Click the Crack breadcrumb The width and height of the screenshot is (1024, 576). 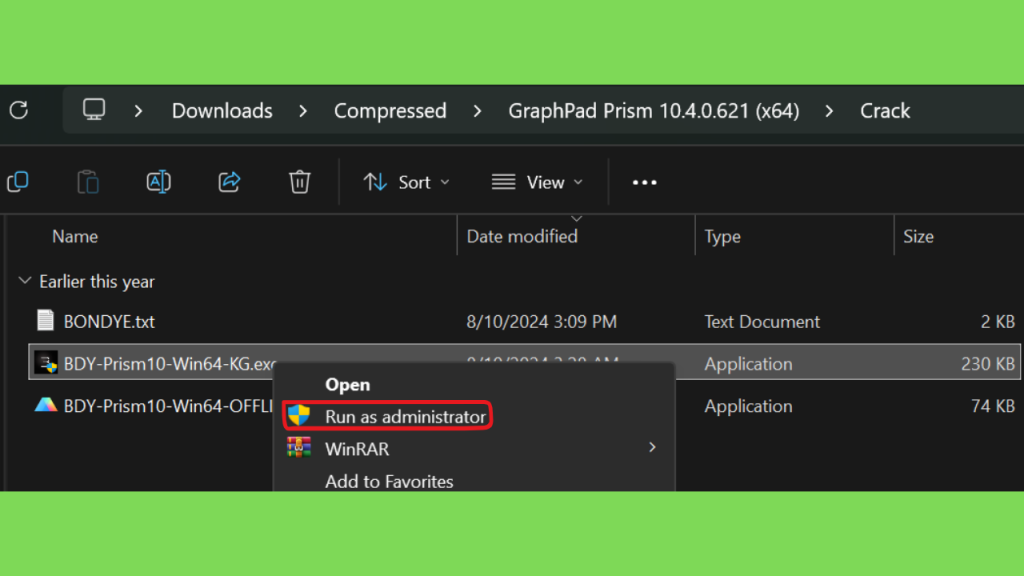(x=885, y=111)
